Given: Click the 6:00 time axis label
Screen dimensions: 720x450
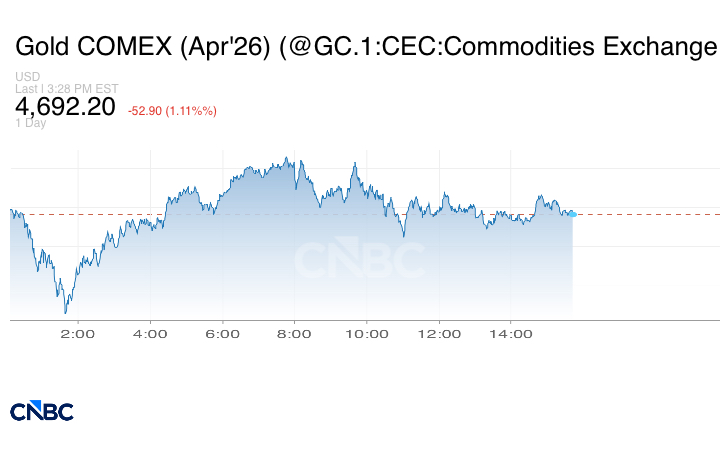Looking at the screenshot, I should pos(222,334).
